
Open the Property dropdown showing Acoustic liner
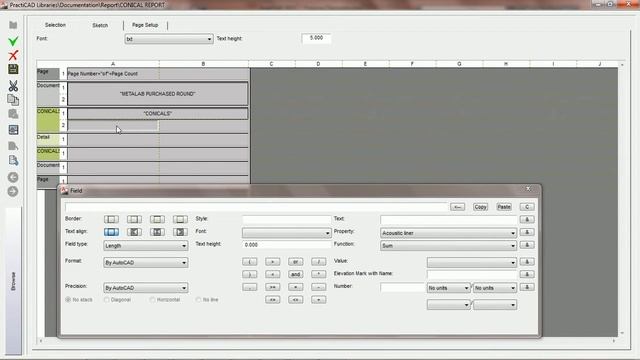click(x=448, y=233)
